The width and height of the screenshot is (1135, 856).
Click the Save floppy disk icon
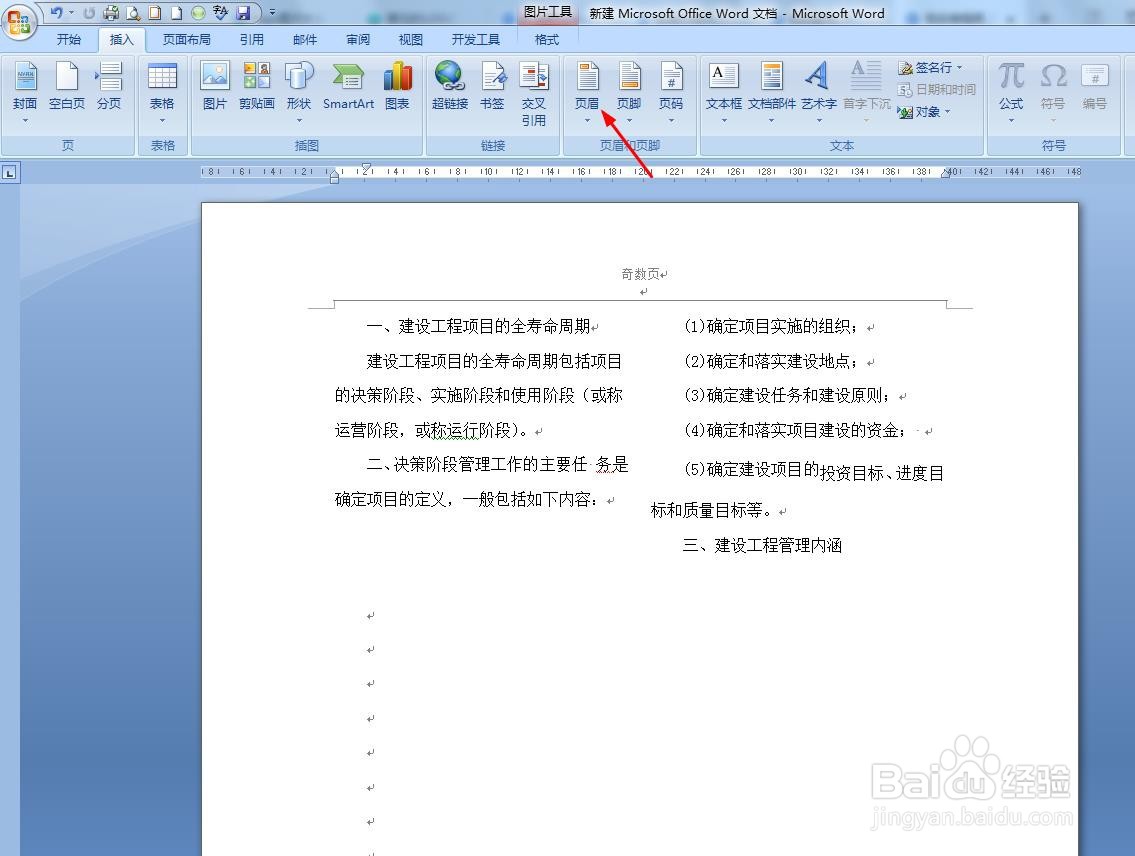click(243, 12)
